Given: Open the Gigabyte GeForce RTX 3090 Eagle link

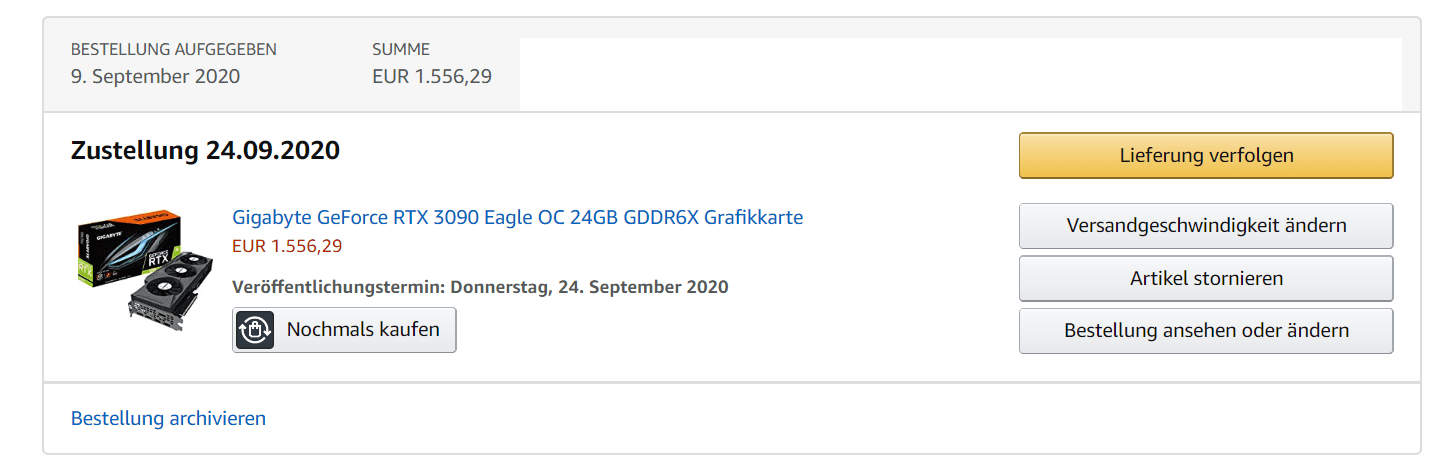Looking at the screenshot, I should coord(517,217).
